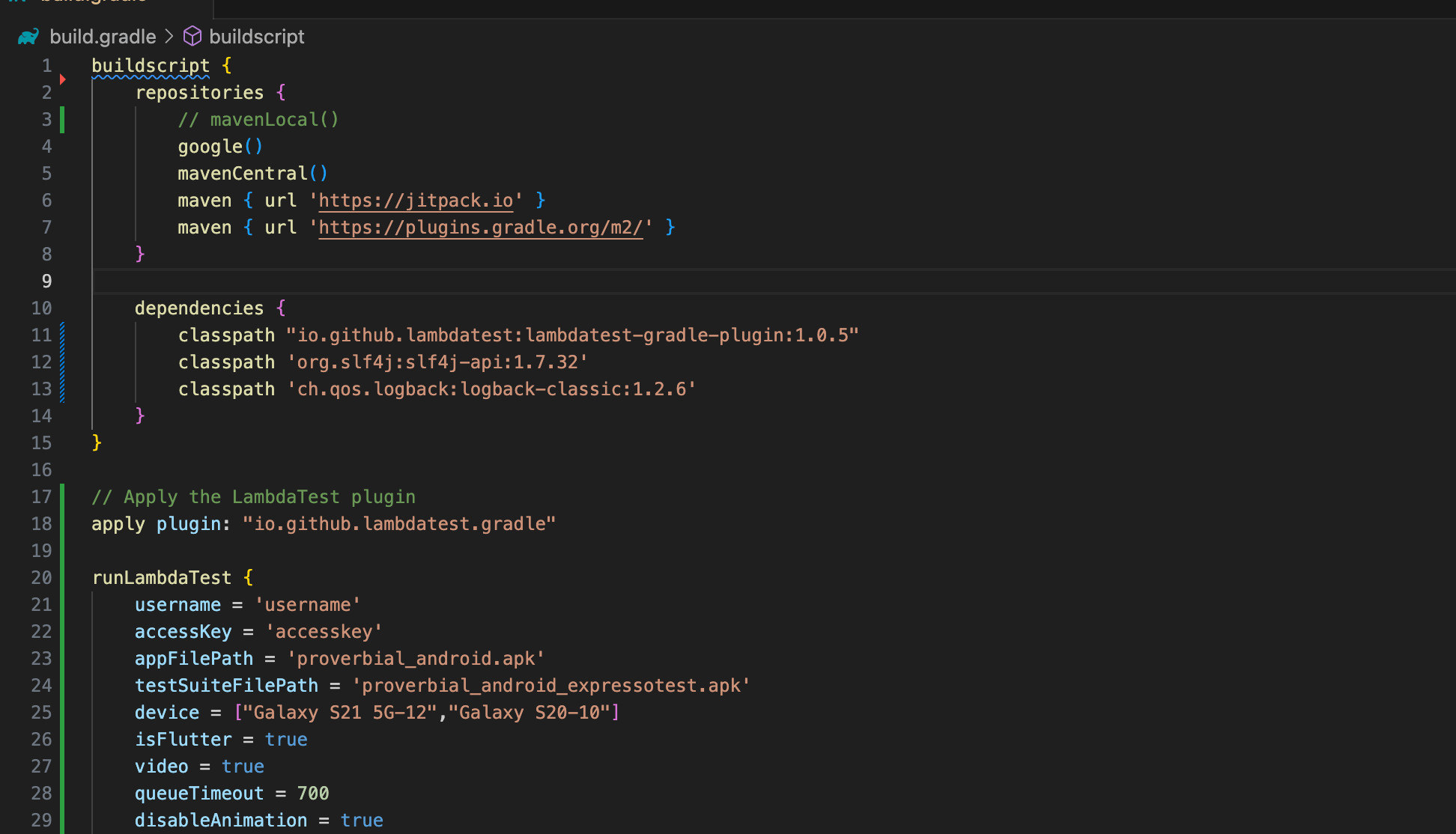This screenshot has width=1456, height=834.
Task: Click the testSuiteFilePath property name
Action: (x=226, y=686)
